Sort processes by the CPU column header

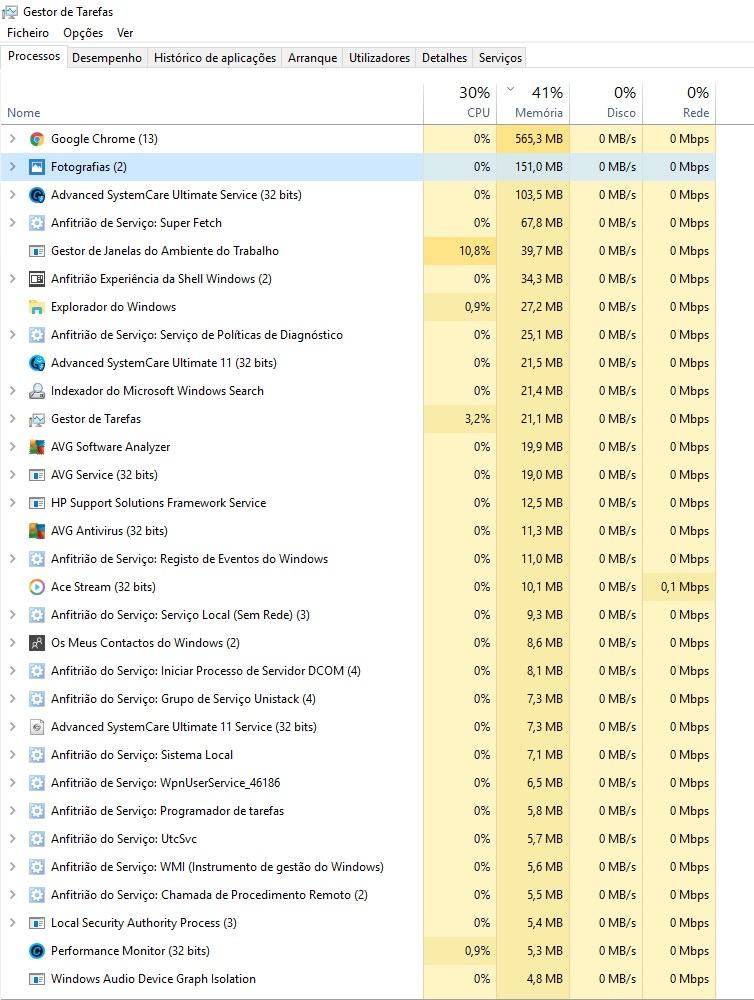(x=460, y=103)
